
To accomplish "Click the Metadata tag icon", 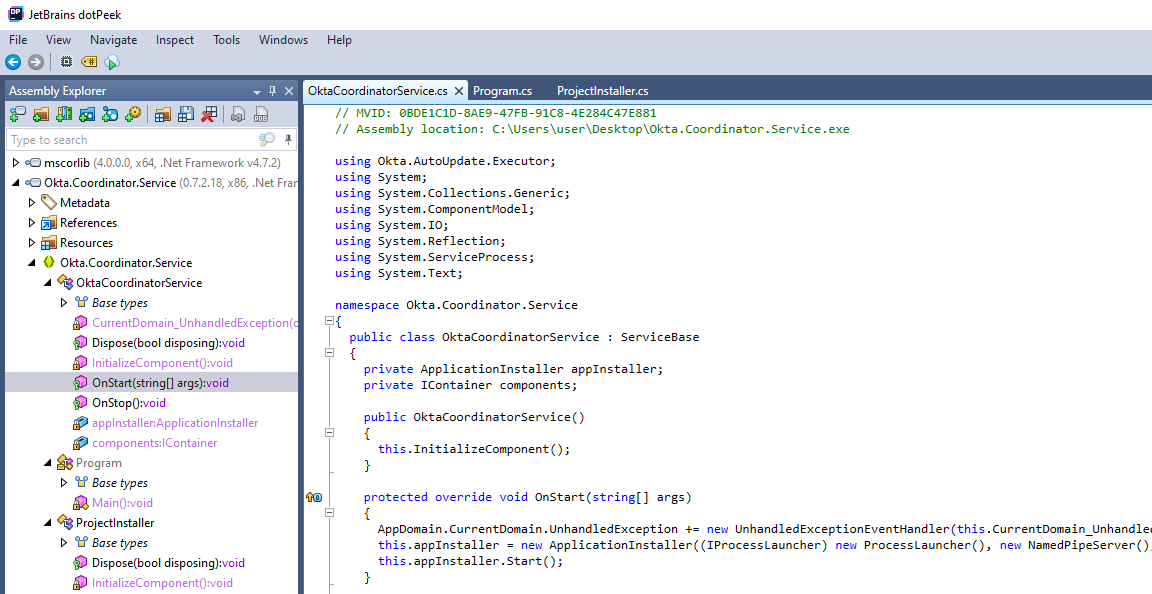I will coord(48,202).
